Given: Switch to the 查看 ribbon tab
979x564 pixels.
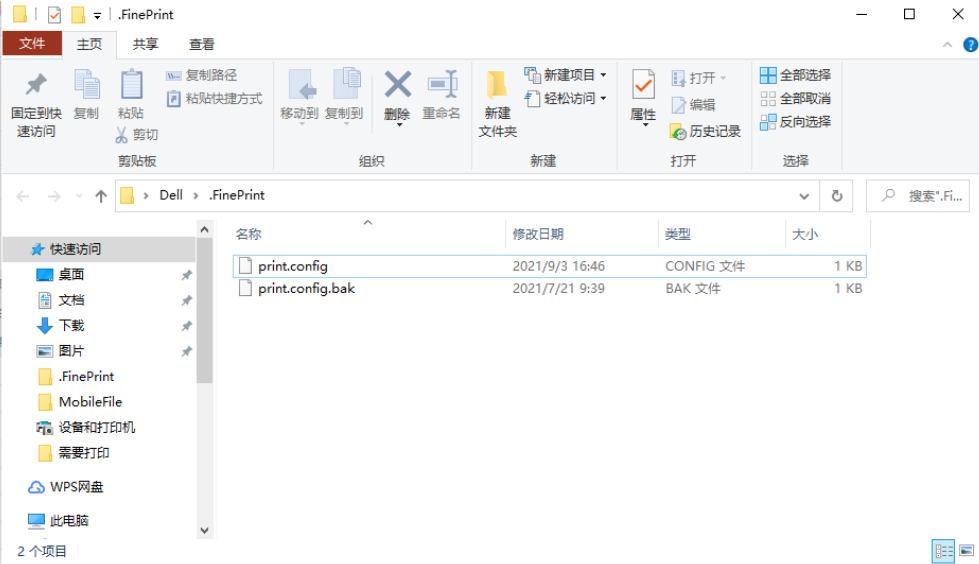Looking at the screenshot, I should [202, 44].
